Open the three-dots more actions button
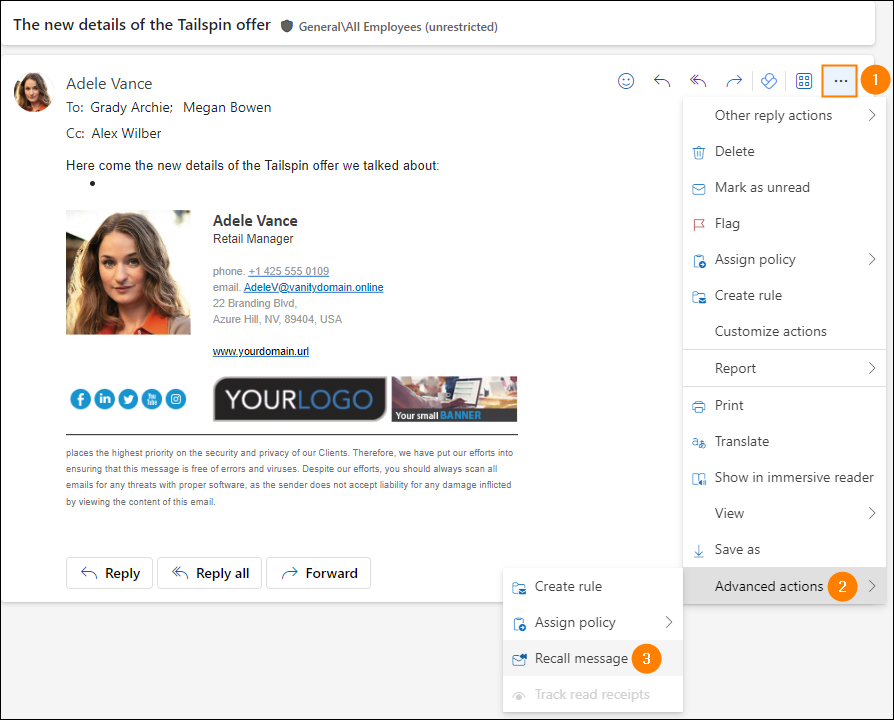Image resolution: width=894 pixels, height=720 pixels. click(840, 81)
